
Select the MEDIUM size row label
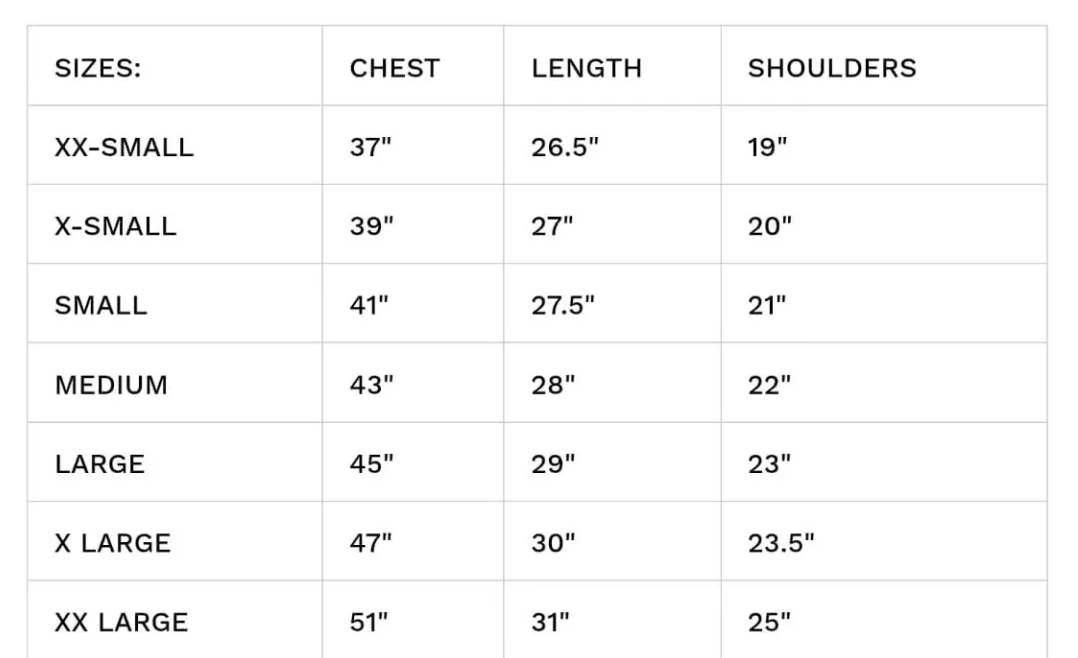(111, 385)
